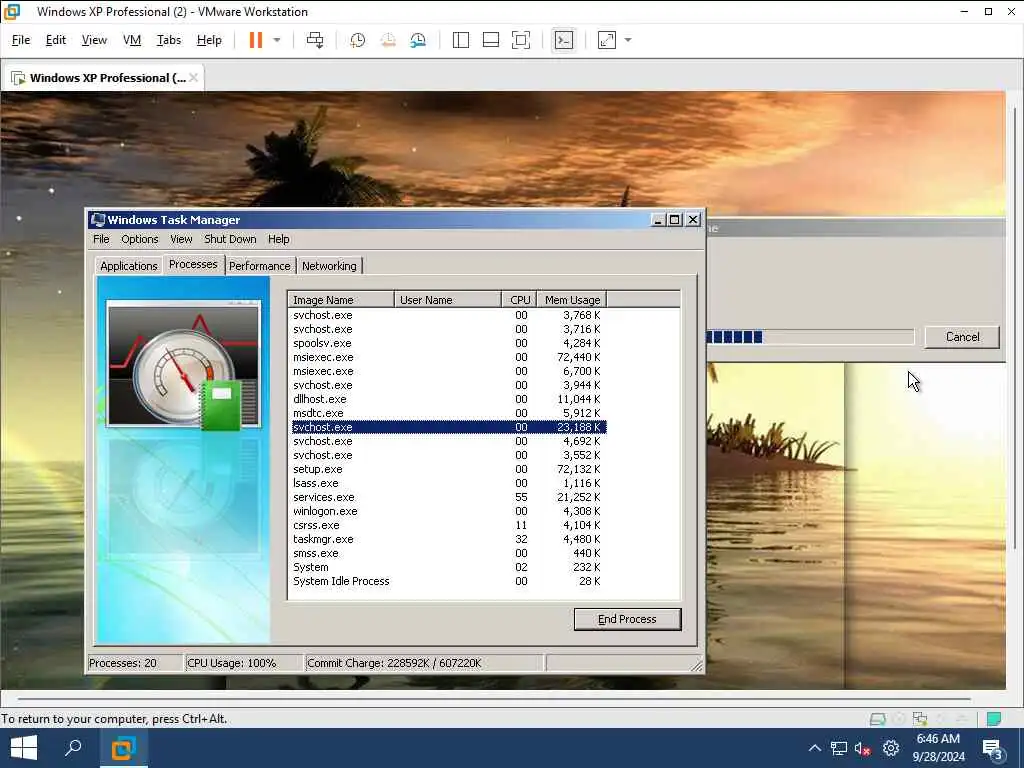Open Task Manager File menu

[x=101, y=239]
